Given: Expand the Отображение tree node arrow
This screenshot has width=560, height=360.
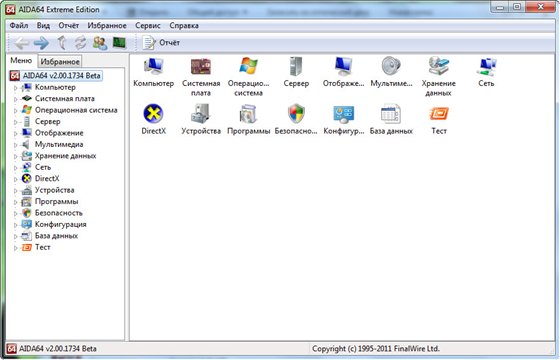Looking at the screenshot, I should [x=15, y=134].
